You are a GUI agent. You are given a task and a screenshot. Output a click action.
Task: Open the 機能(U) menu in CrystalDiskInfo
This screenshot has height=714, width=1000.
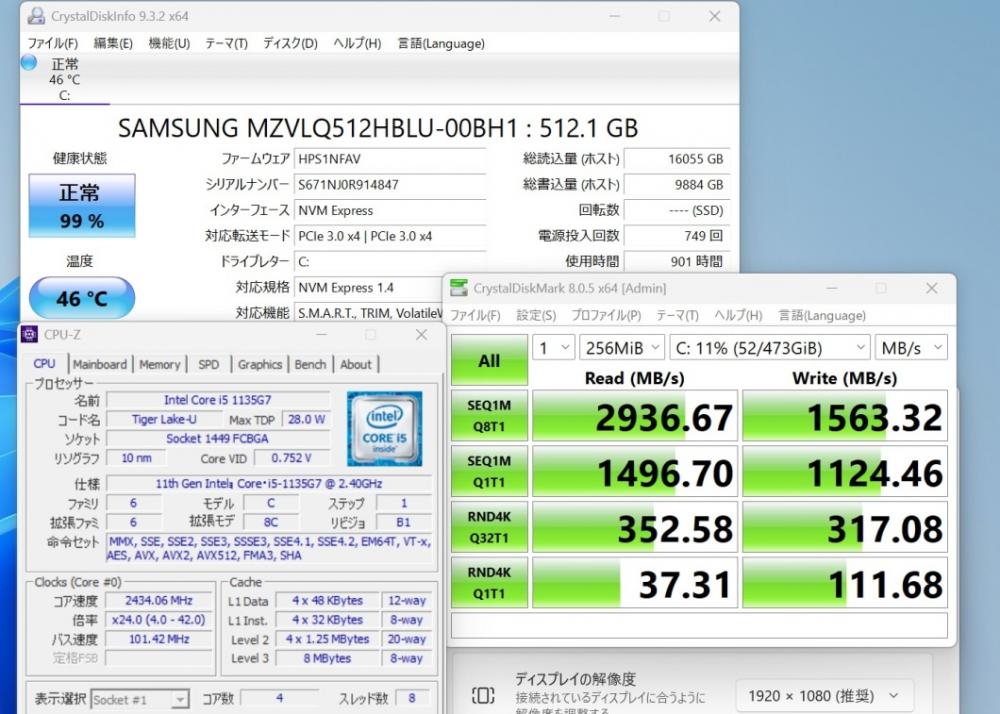(x=169, y=43)
